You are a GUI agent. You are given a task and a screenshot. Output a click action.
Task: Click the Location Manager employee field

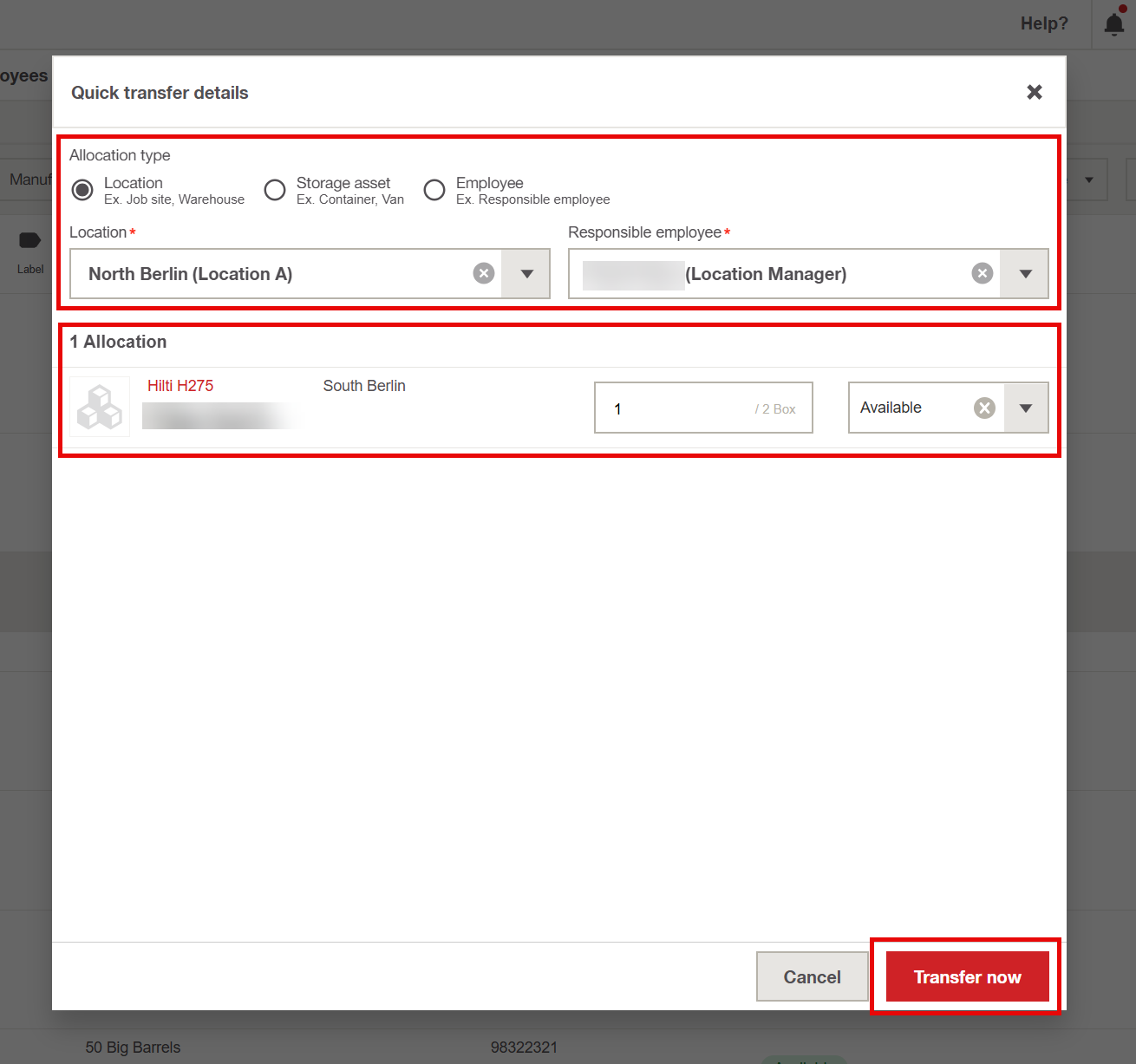point(772,274)
